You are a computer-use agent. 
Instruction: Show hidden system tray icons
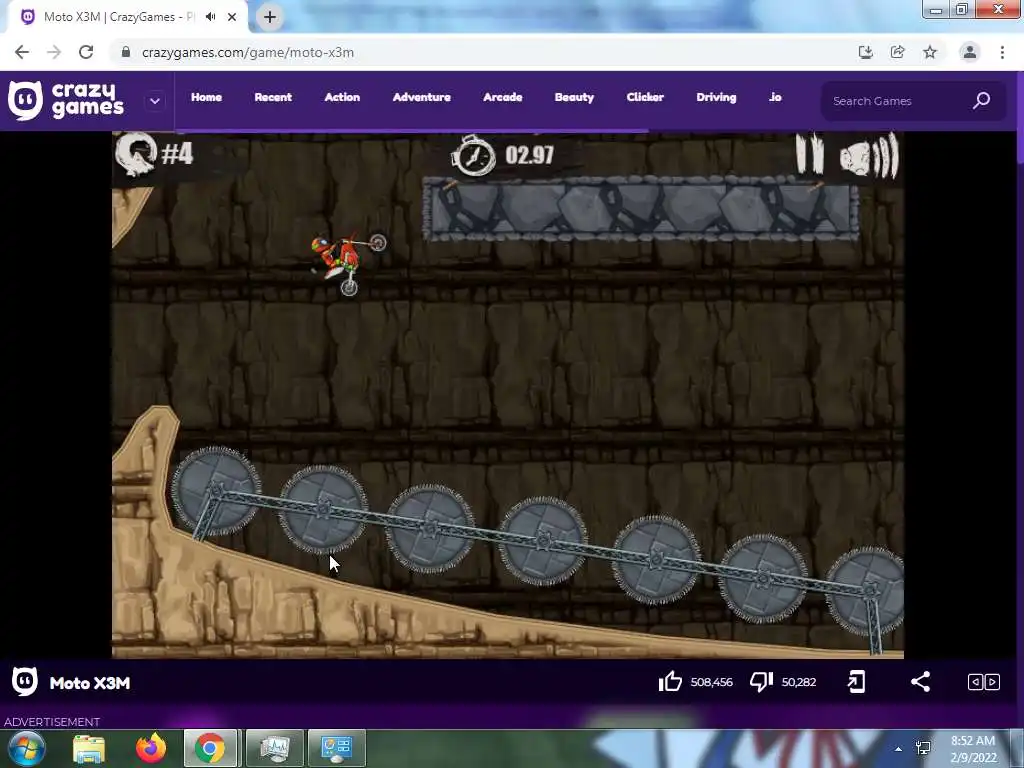coord(899,749)
